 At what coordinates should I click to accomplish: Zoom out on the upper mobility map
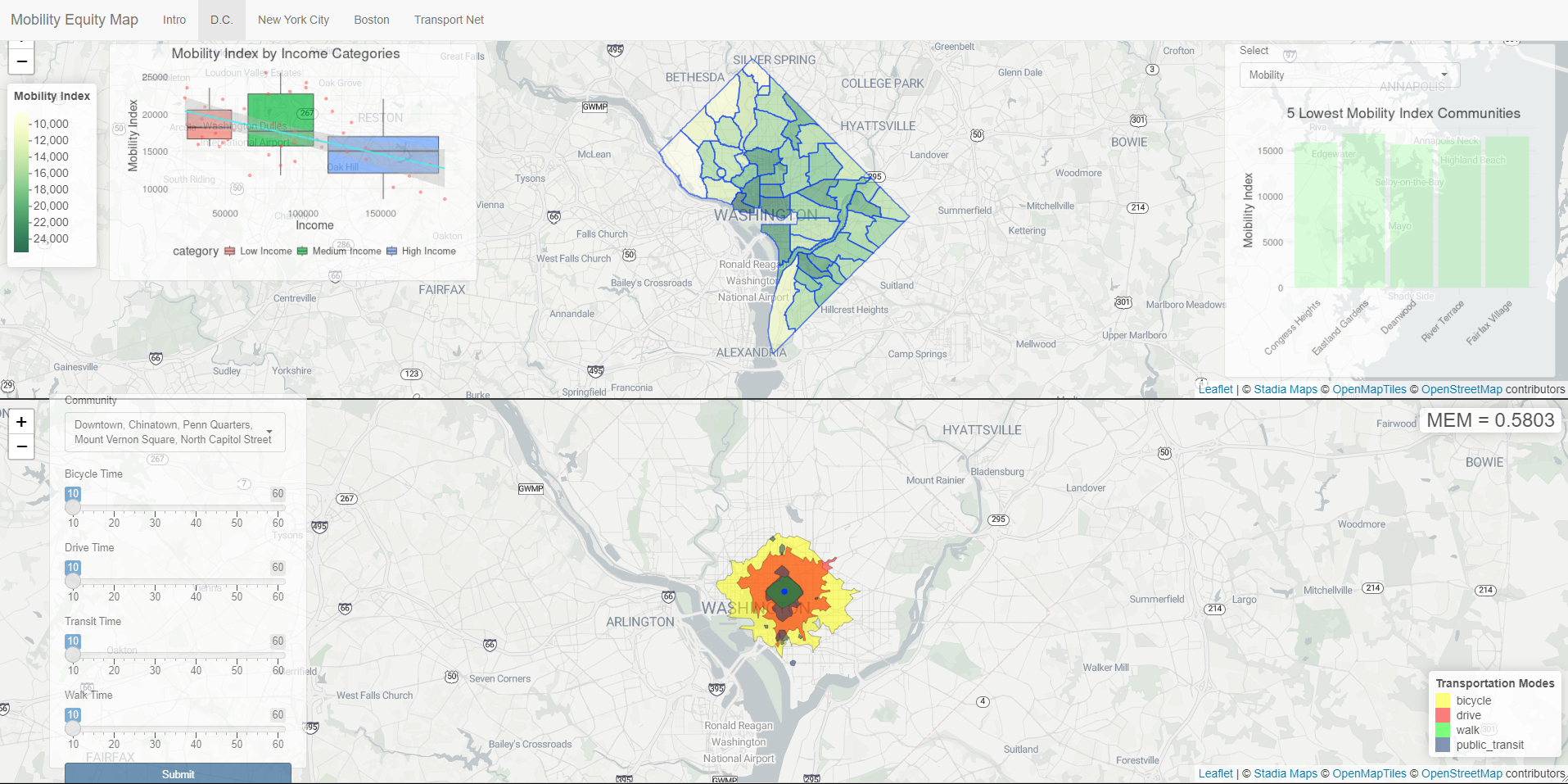21,61
